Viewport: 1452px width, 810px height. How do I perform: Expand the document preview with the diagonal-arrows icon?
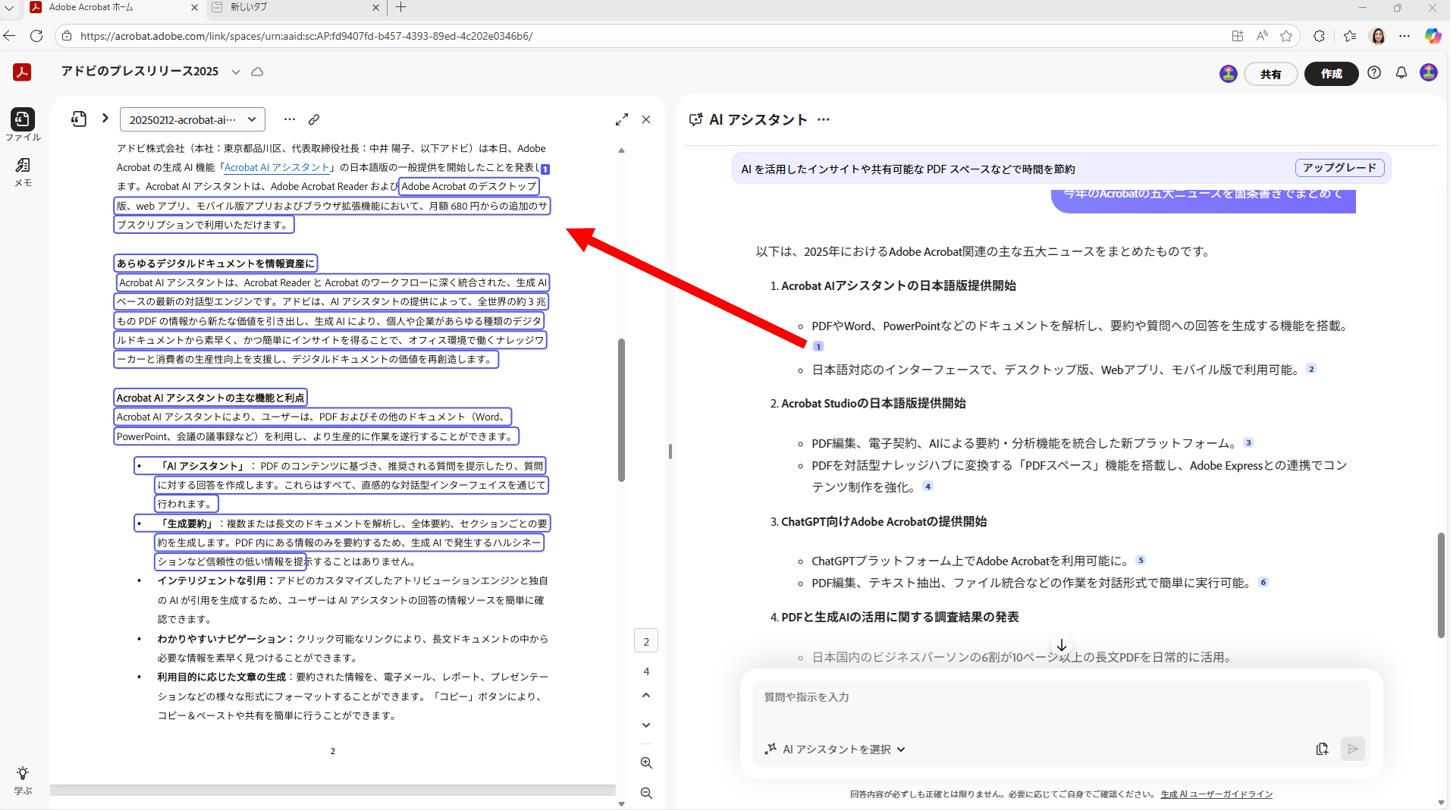pyautogui.click(x=621, y=118)
